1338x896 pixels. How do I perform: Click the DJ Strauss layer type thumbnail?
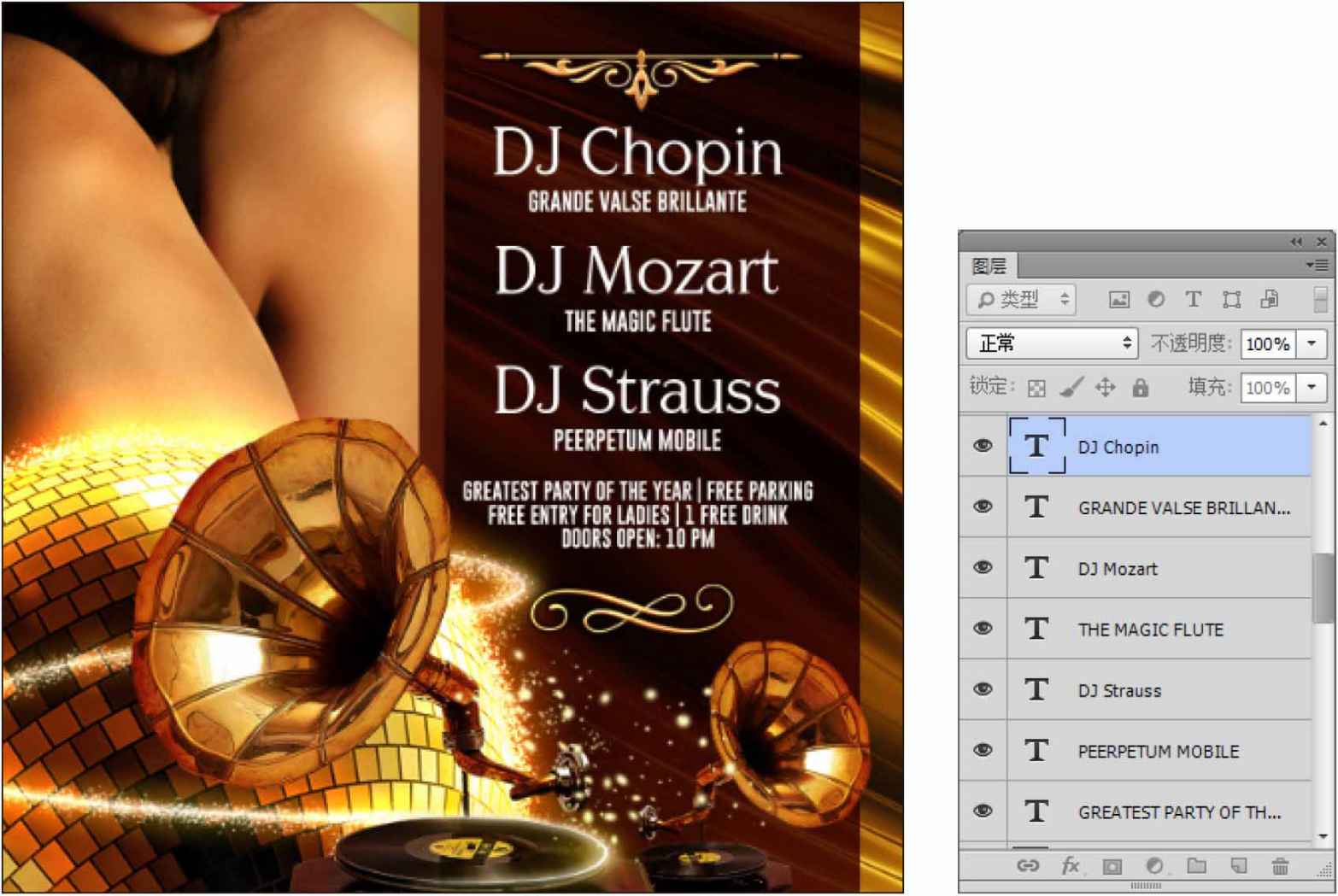coord(1037,689)
